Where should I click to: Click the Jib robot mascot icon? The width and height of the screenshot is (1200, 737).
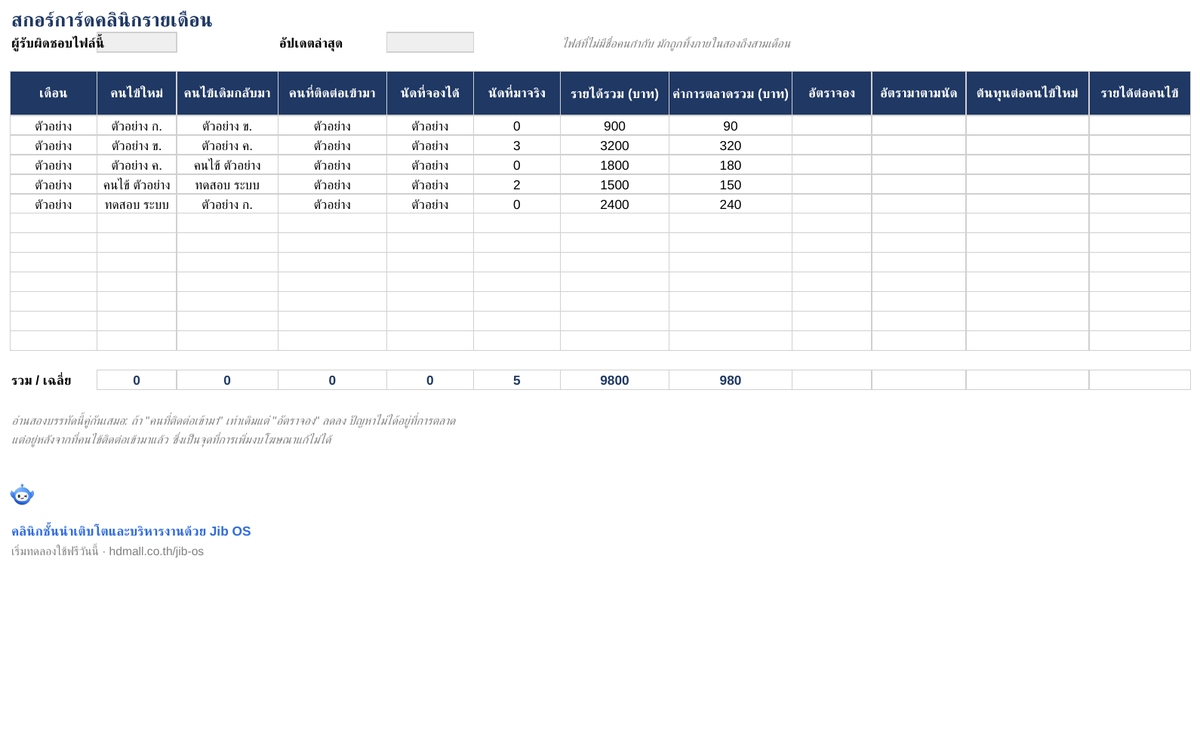click(x=22, y=494)
